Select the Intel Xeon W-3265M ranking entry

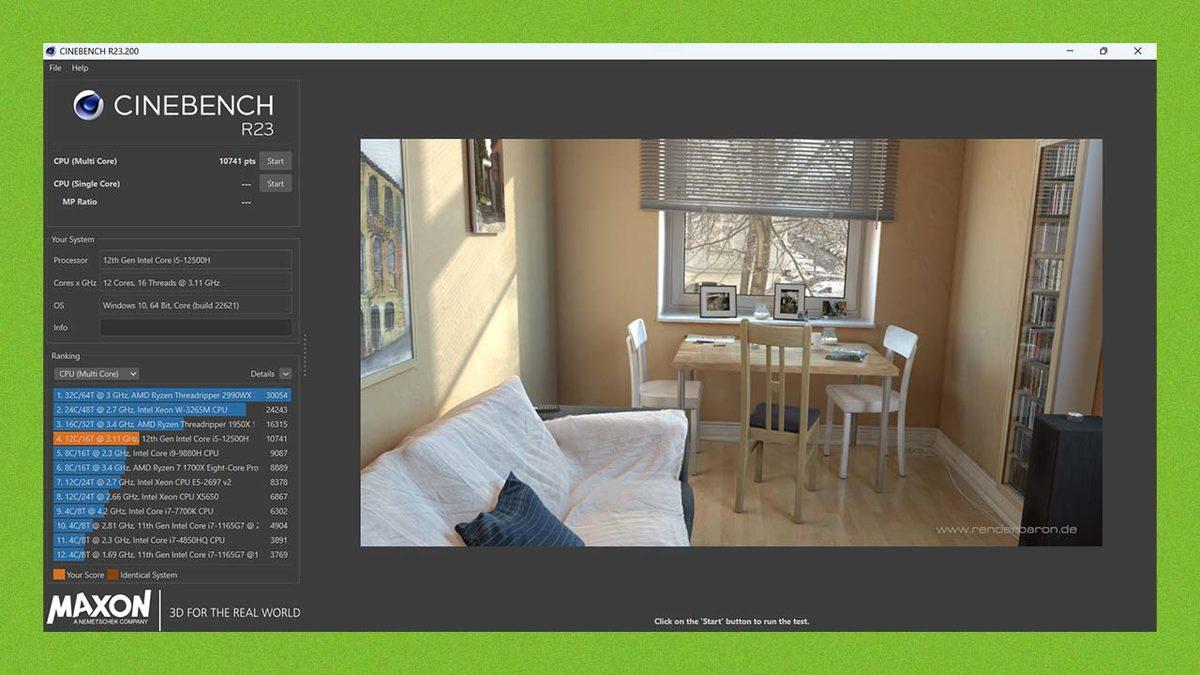click(172, 410)
